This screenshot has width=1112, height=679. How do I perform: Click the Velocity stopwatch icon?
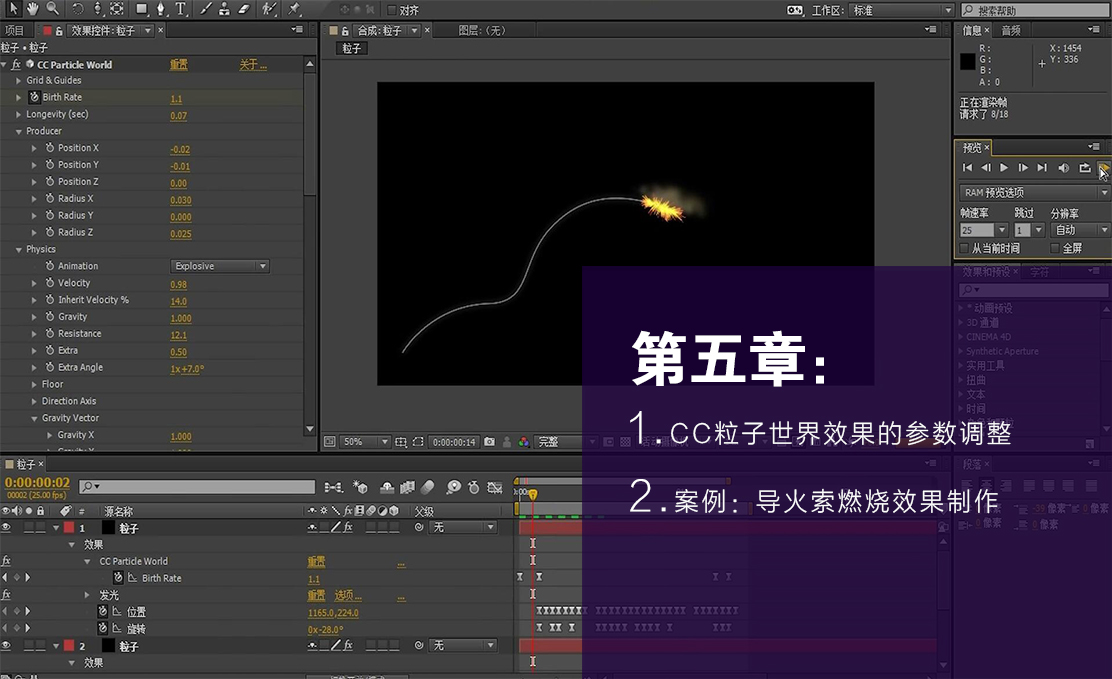click(x=50, y=282)
